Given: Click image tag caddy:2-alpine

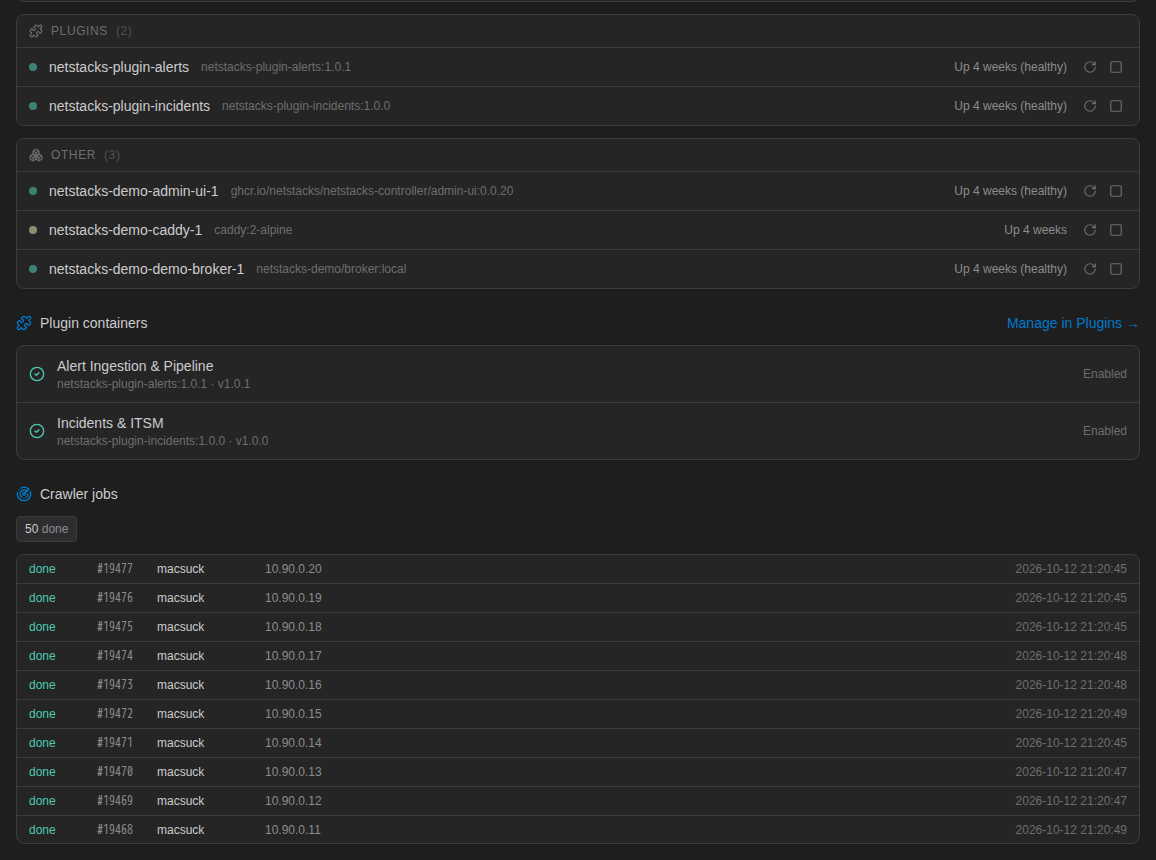Looking at the screenshot, I should [x=253, y=230].
